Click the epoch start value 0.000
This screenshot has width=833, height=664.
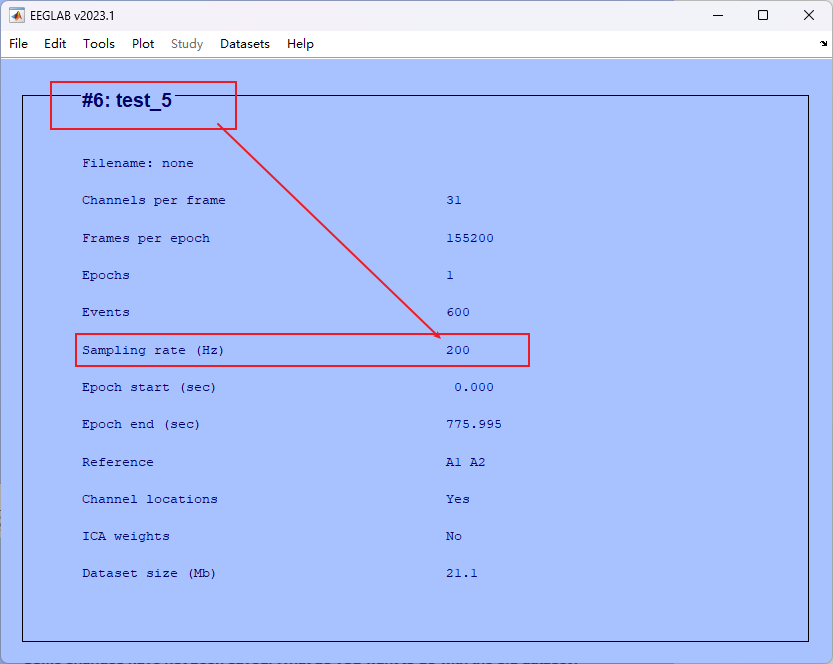tap(474, 387)
